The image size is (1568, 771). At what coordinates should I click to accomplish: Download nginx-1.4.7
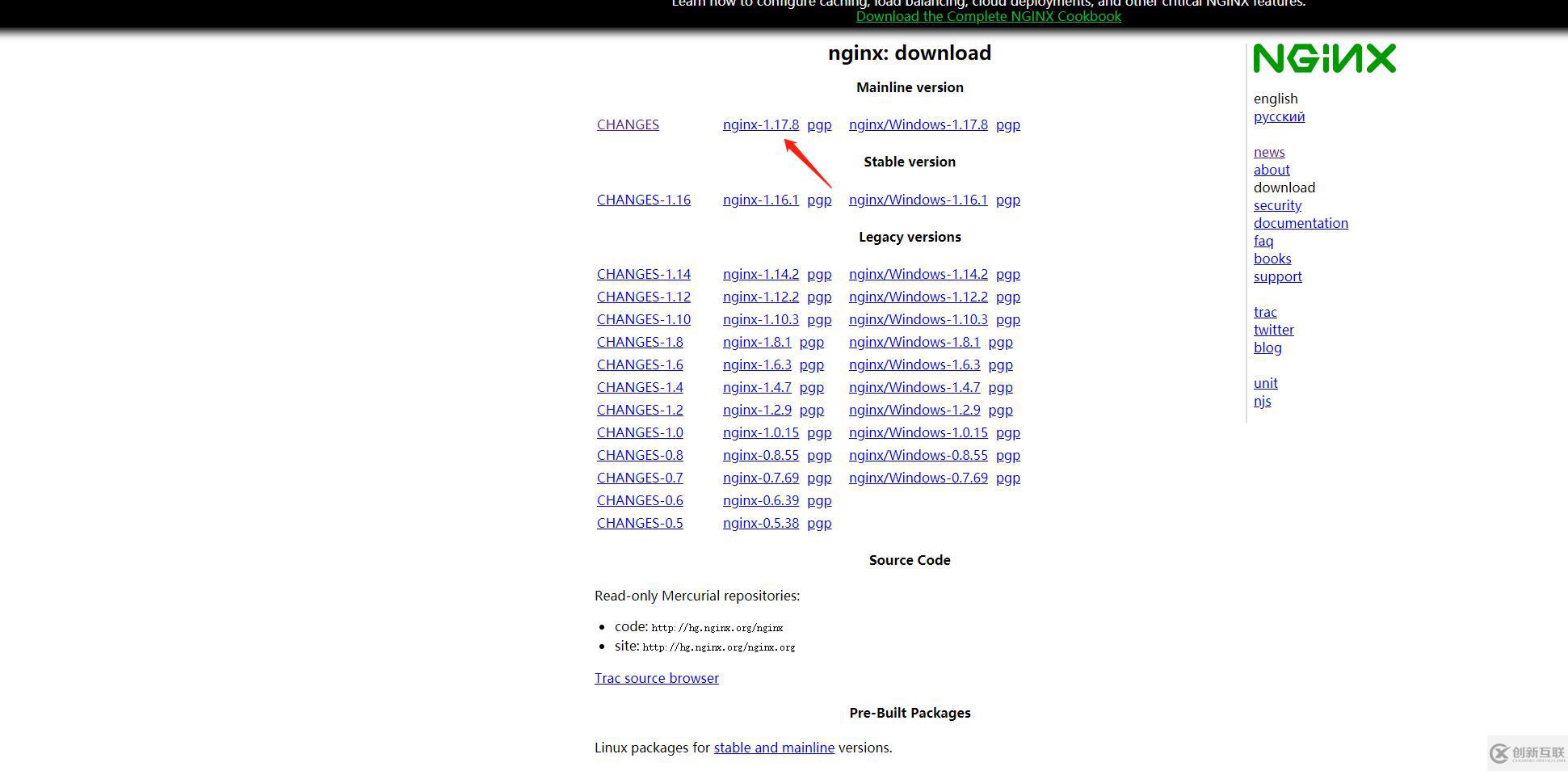(757, 387)
